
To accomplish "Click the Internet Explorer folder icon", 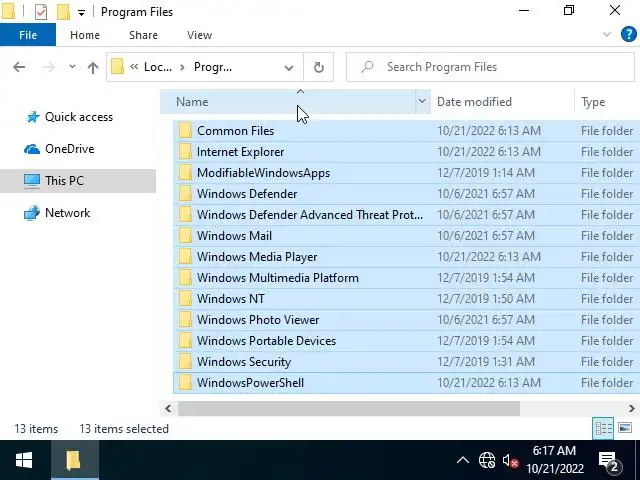I will point(185,152).
